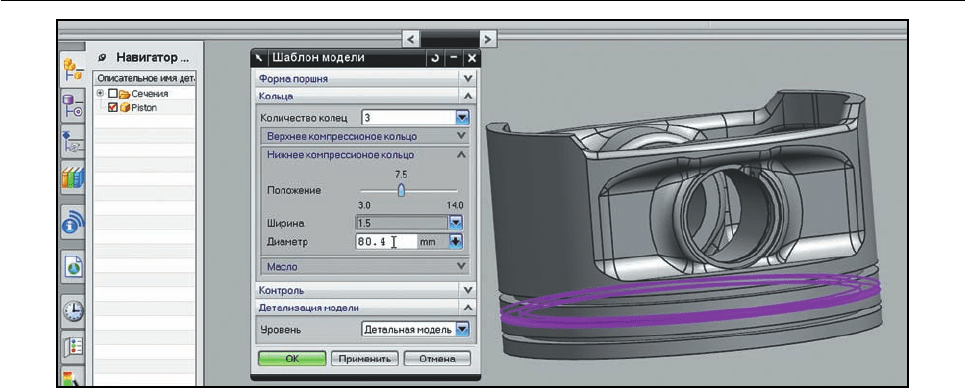
Task: Click the reset arrow icon in Шаблон модели title bar
Action: pos(436,58)
